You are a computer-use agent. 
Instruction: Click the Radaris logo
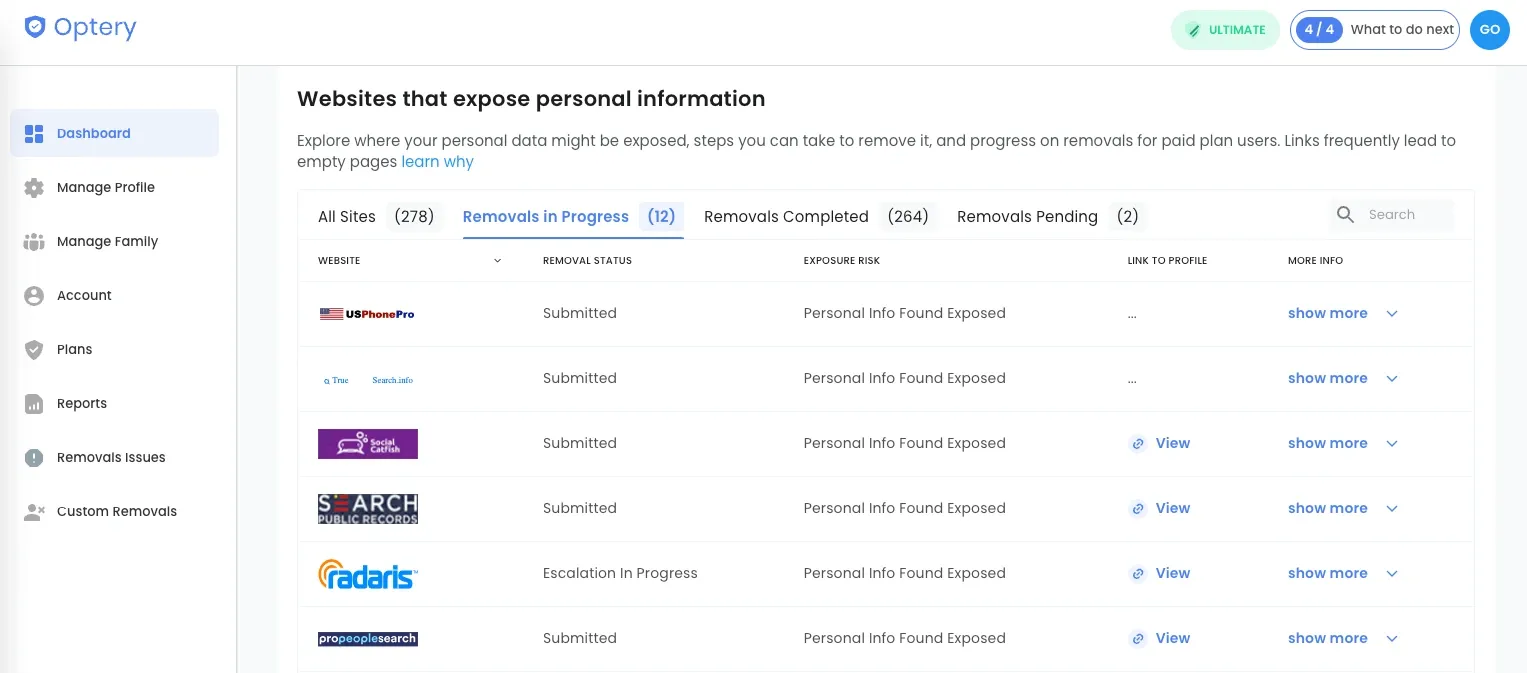click(x=368, y=574)
